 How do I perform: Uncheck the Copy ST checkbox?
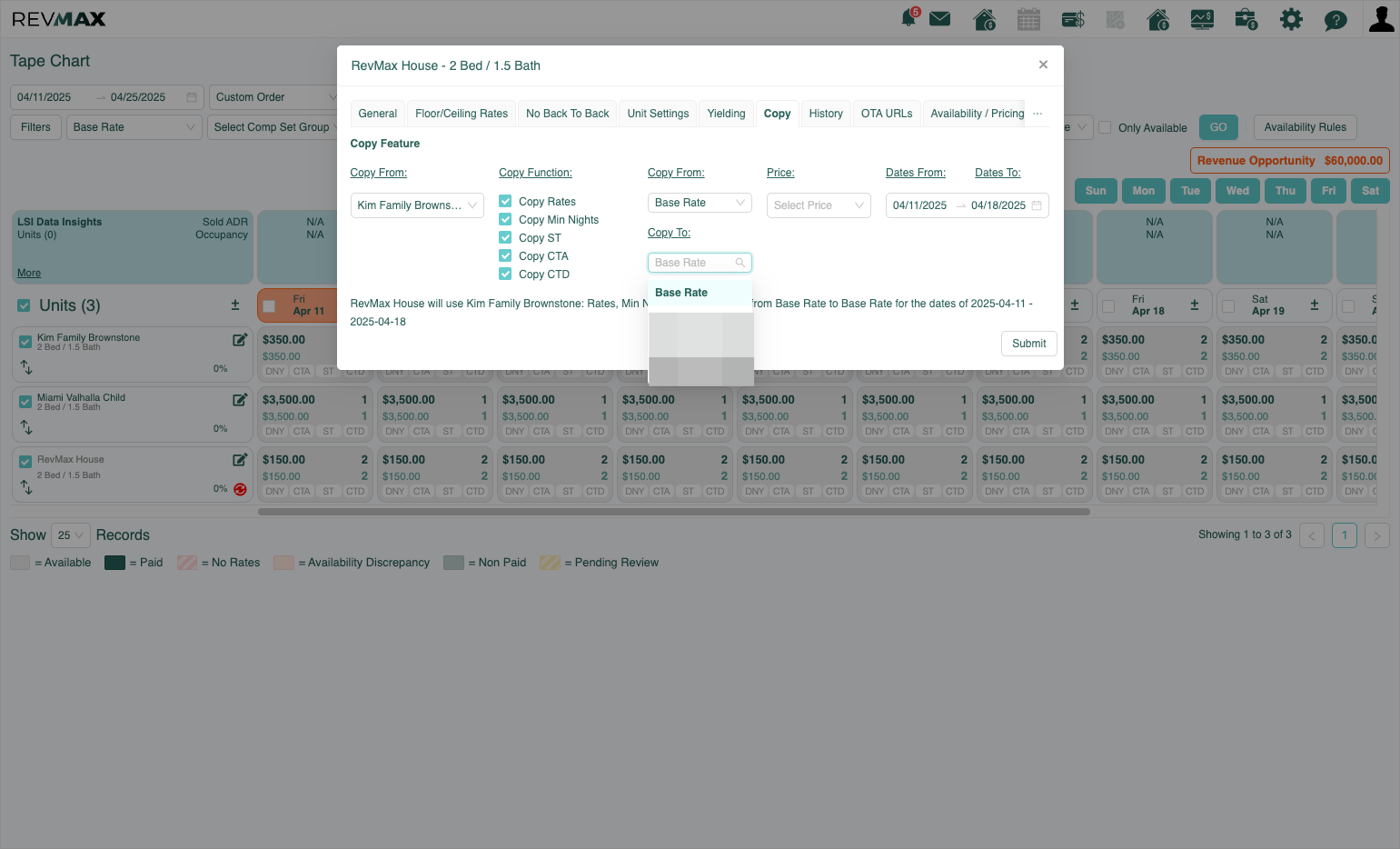pyautogui.click(x=505, y=237)
